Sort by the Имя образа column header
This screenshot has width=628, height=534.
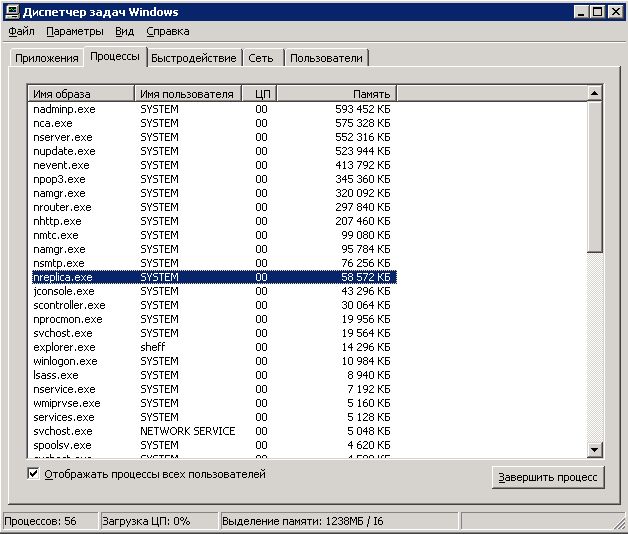point(81,94)
